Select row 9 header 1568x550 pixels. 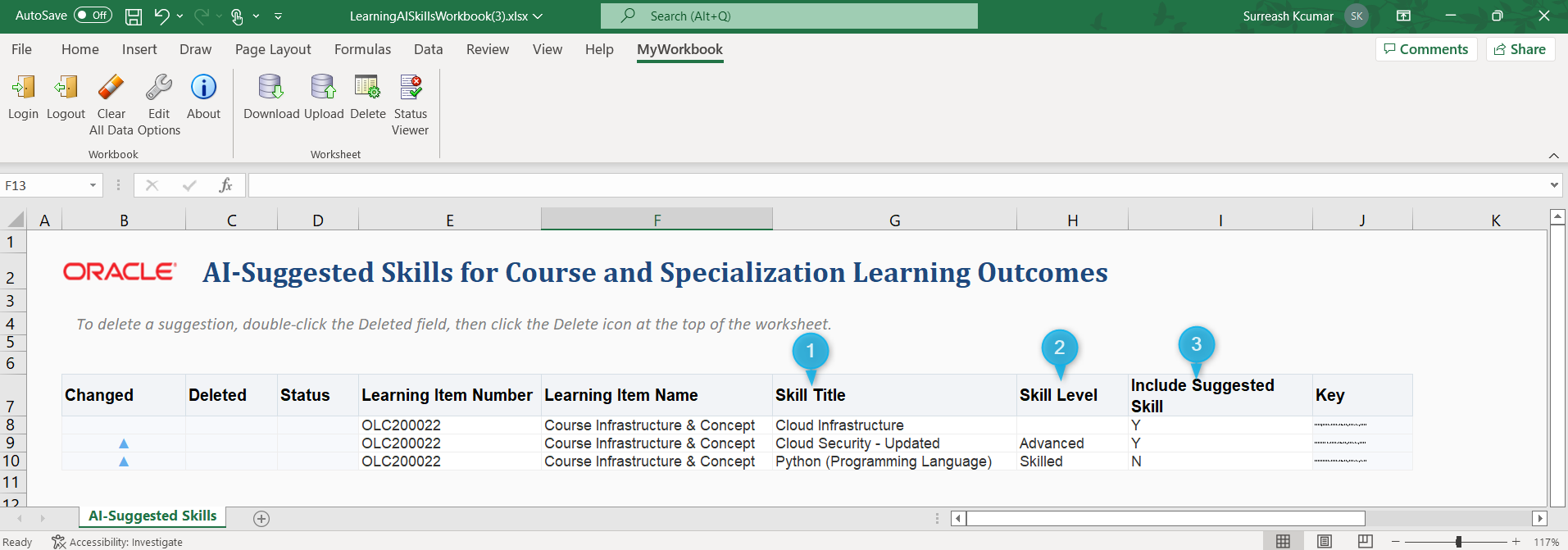13,443
